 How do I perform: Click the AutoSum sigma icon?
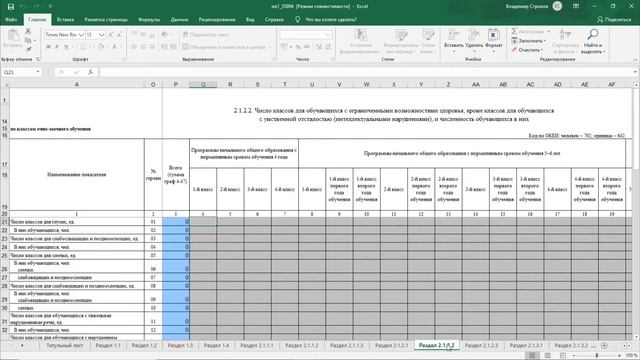click(515, 31)
